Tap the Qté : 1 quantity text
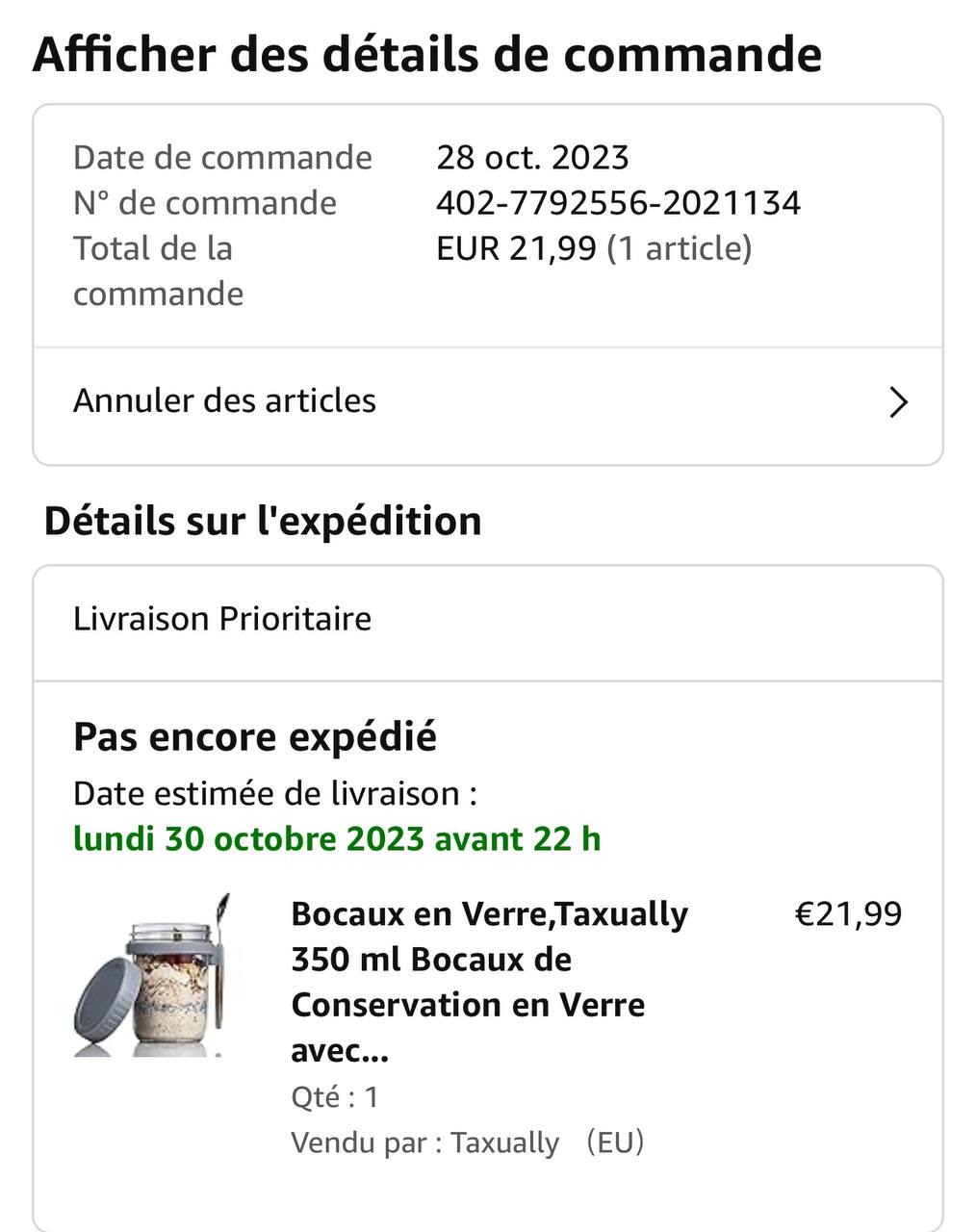976x1232 pixels. pos(335,1096)
